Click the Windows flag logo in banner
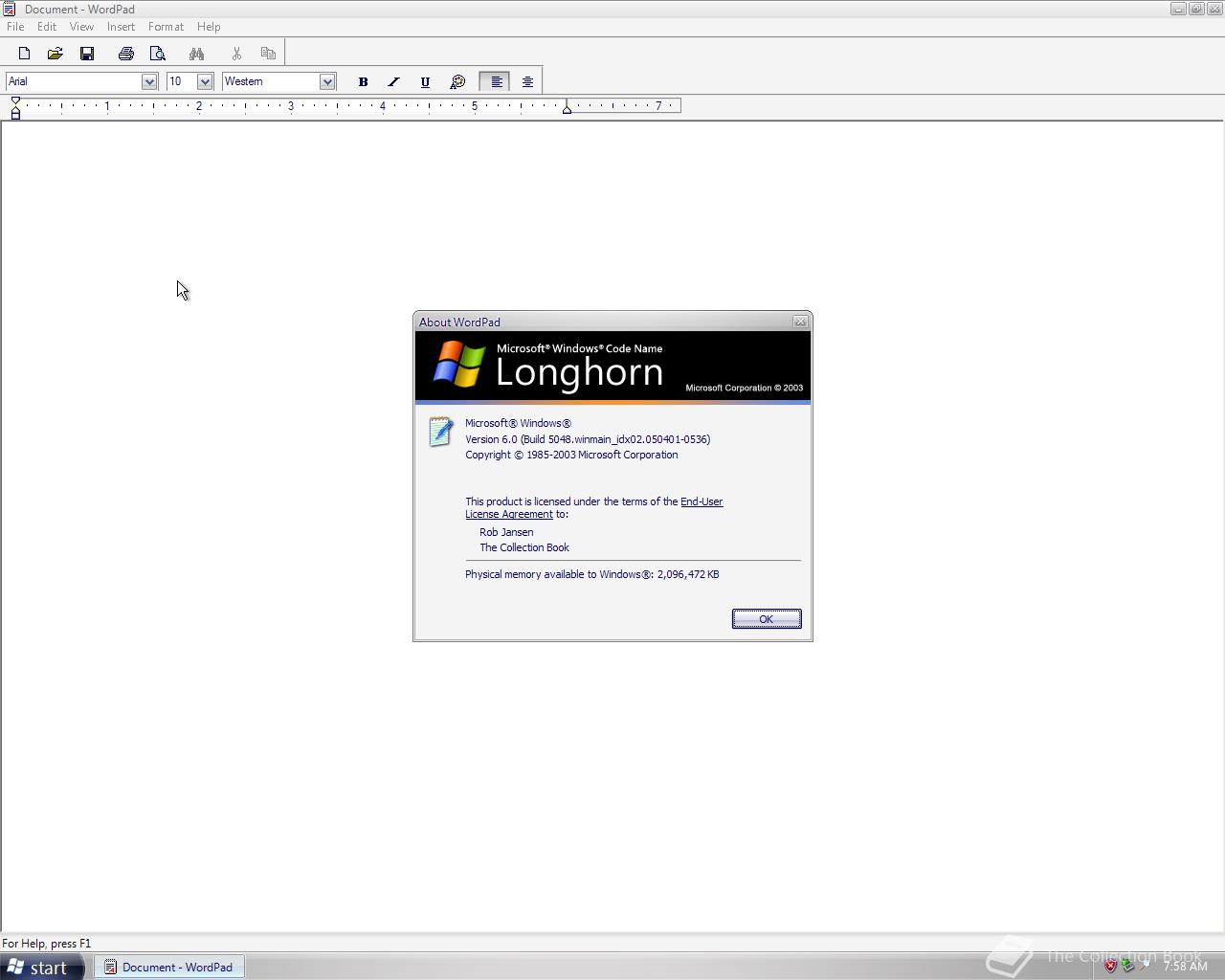1225x980 pixels. (459, 365)
